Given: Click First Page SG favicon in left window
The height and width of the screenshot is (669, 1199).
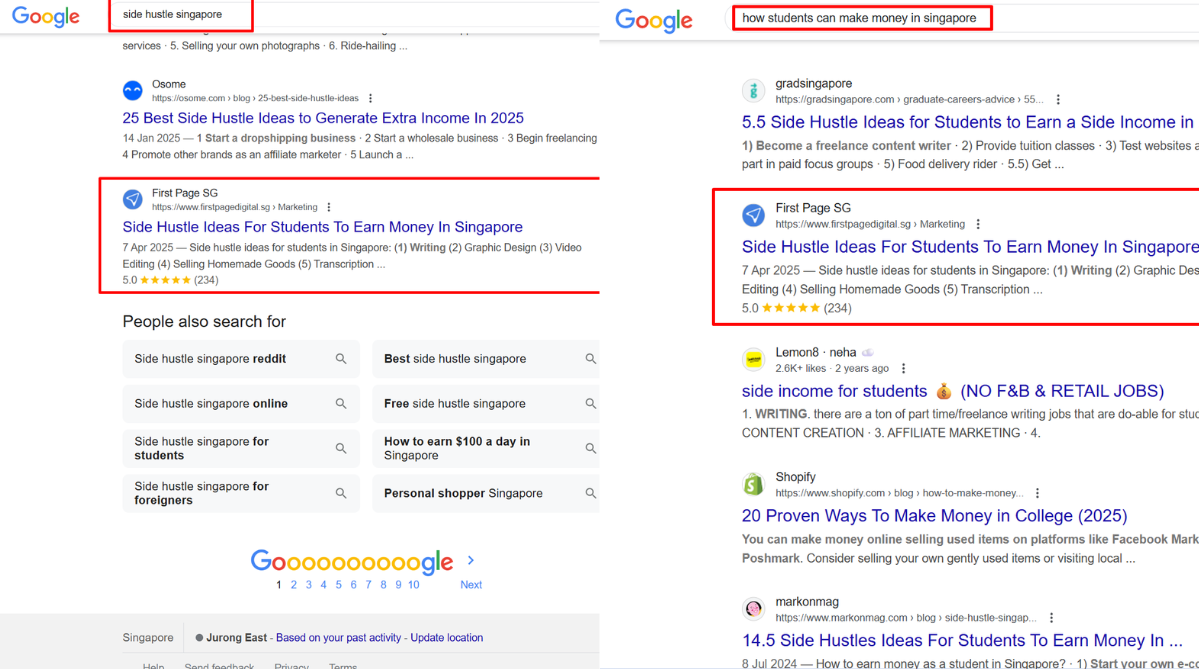Looking at the screenshot, I should click(133, 199).
